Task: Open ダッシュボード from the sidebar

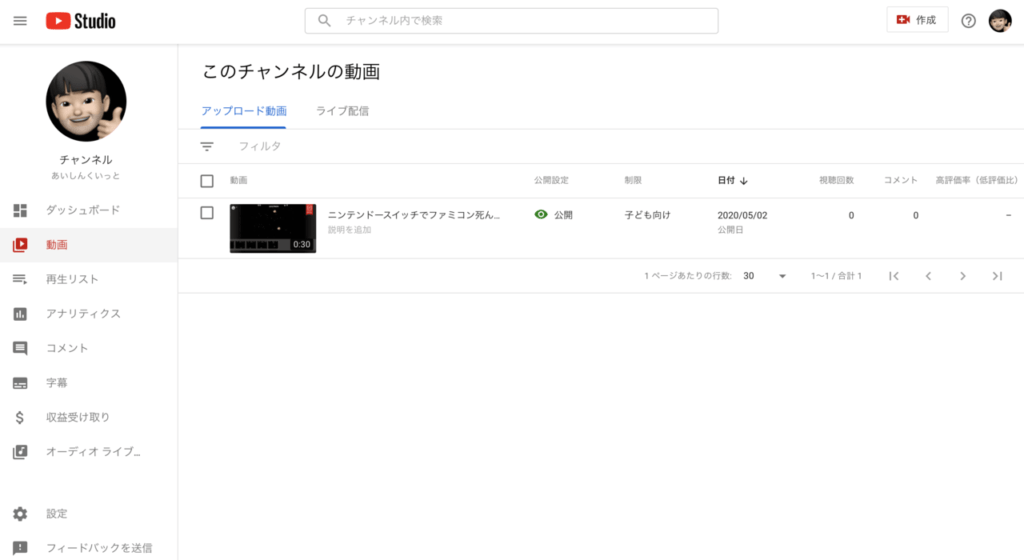Action: [x=82, y=210]
